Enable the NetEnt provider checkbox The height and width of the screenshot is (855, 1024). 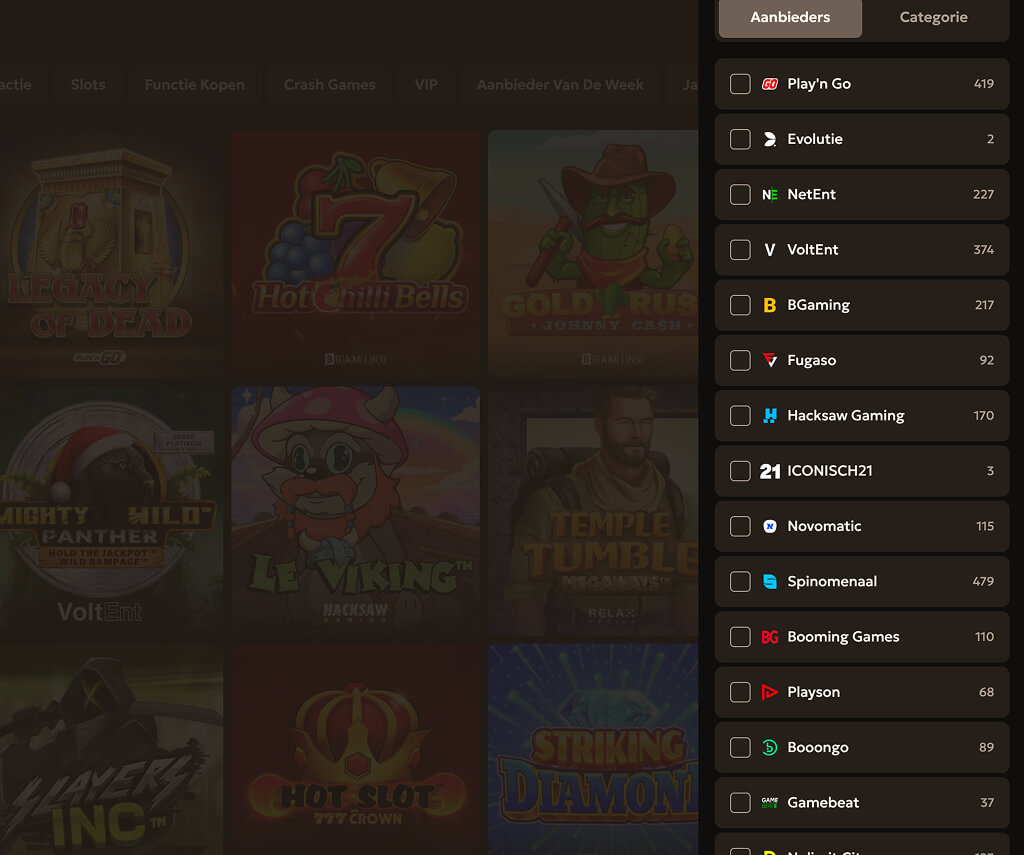coord(740,195)
